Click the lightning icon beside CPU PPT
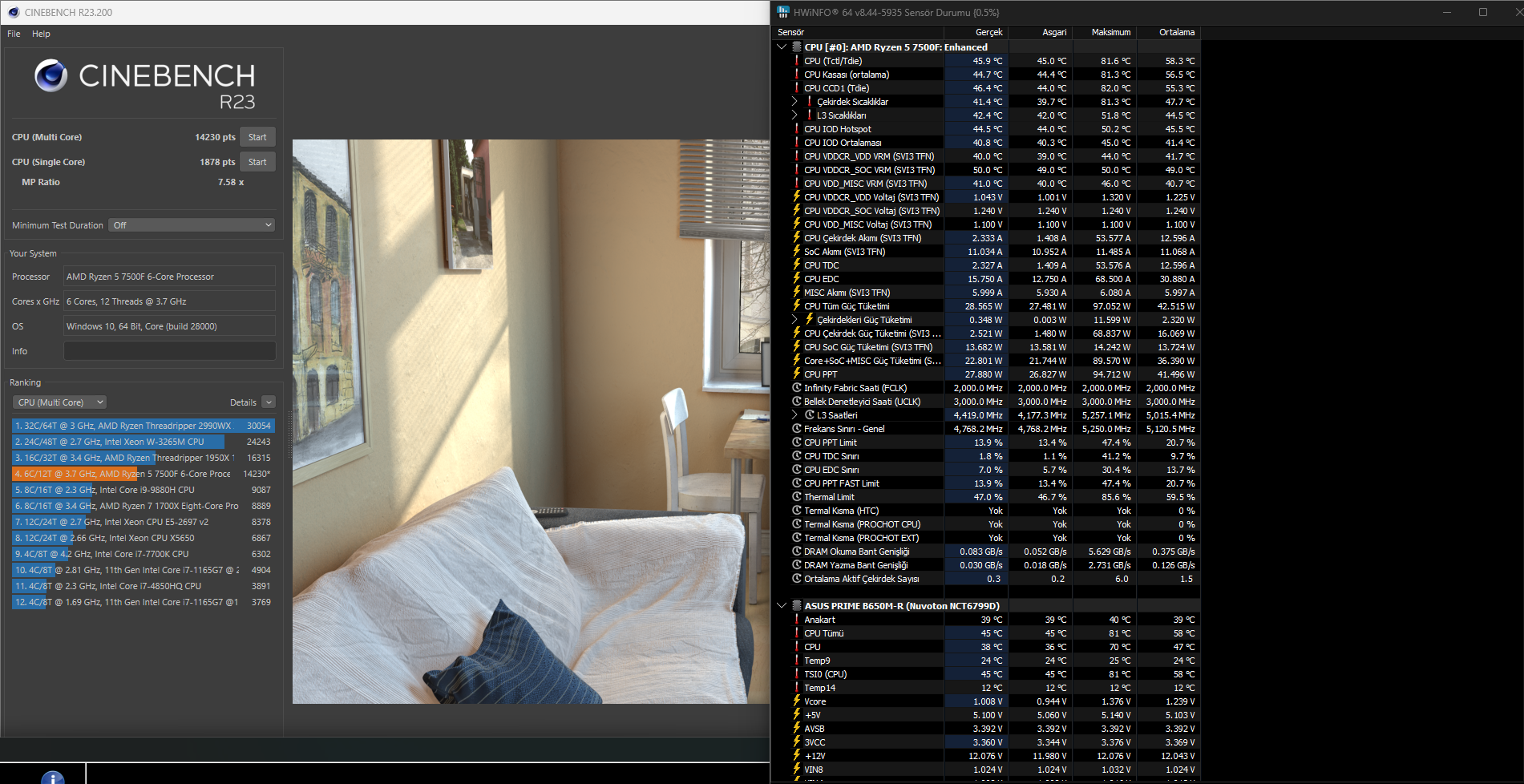The width and height of the screenshot is (1524, 784). (797, 374)
